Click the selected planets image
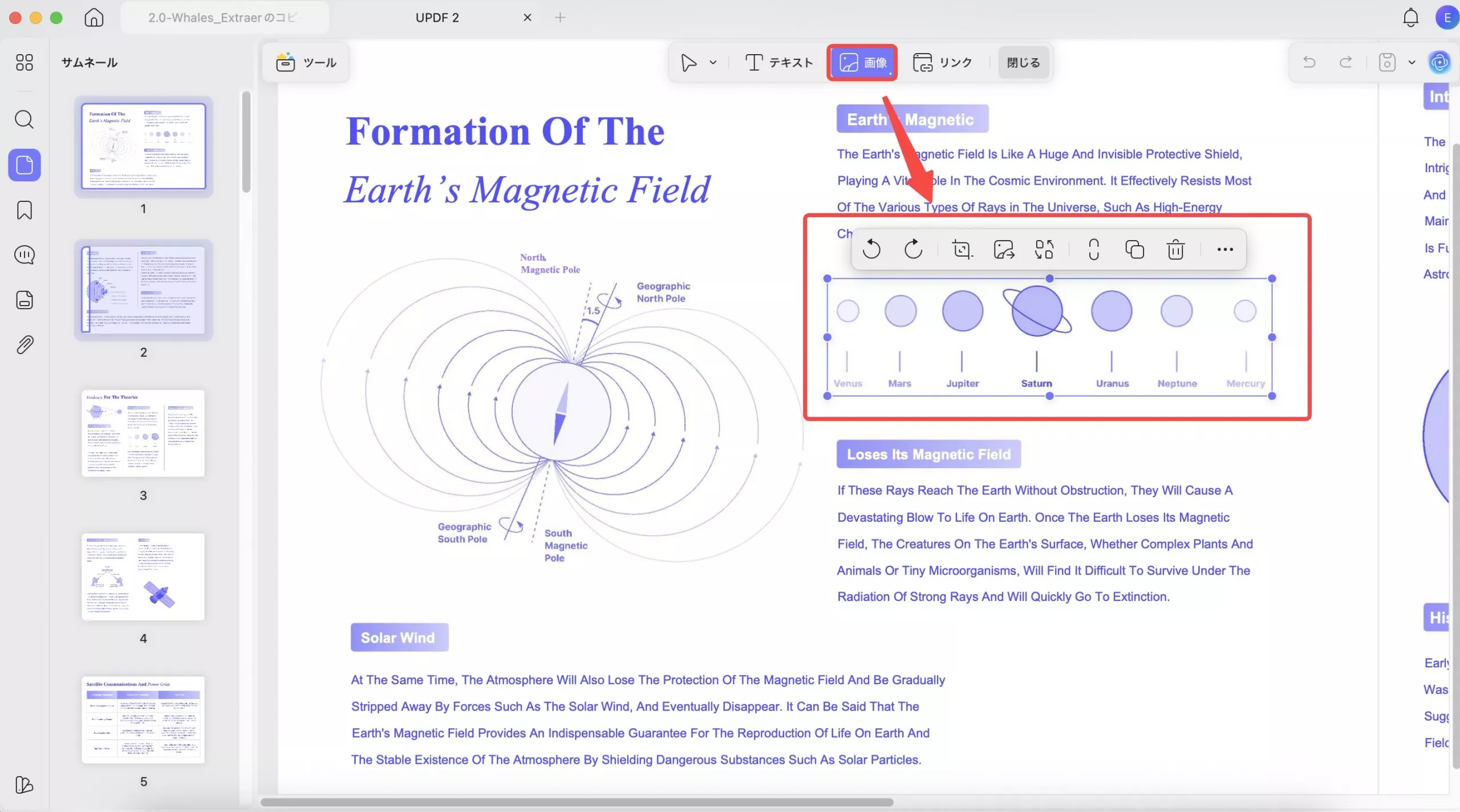Image resolution: width=1460 pixels, height=812 pixels. point(1049,338)
